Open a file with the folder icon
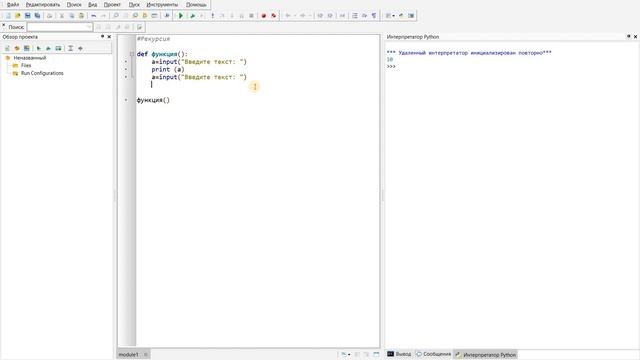This screenshot has height=360, width=640. pyautogui.click(x=18, y=16)
